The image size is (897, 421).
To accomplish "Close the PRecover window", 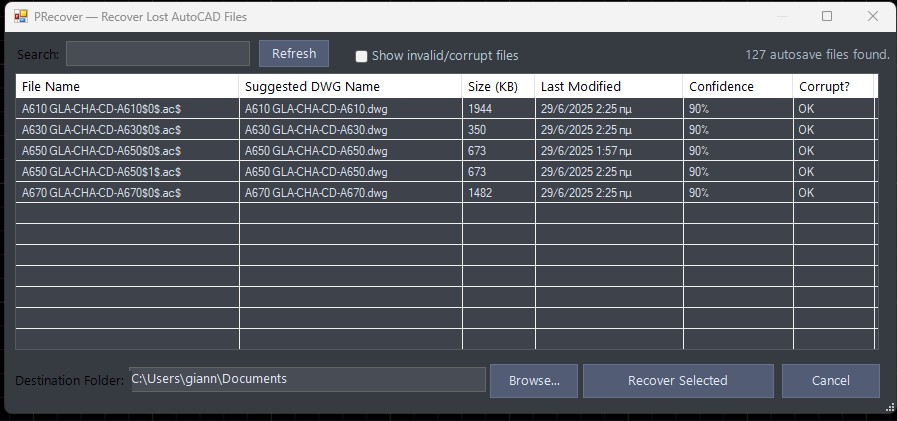I will (x=873, y=17).
